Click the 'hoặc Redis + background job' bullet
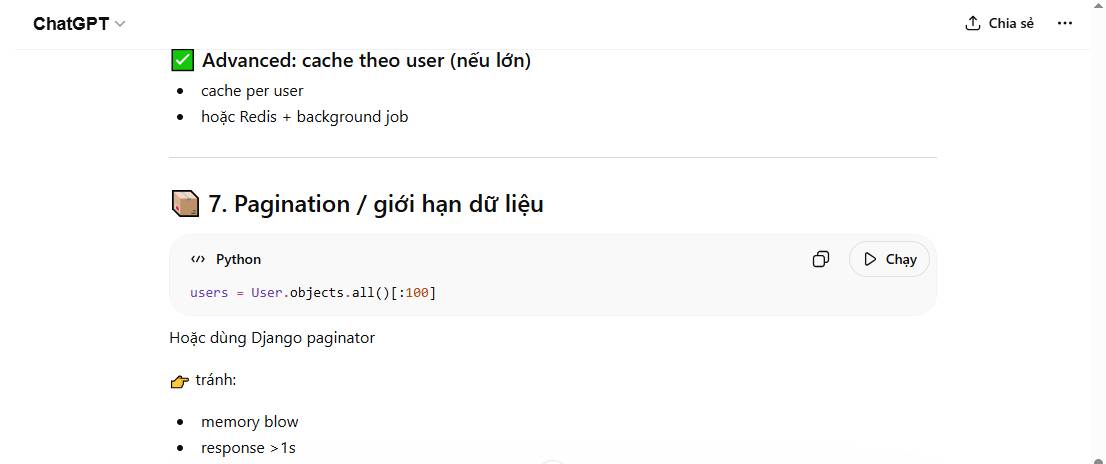Screen dimensions: 1106x464 (x=304, y=116)
